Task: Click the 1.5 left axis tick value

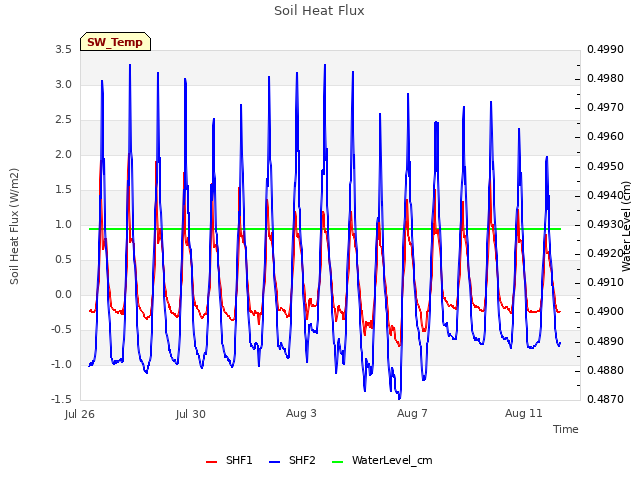Action: pos(64,189)
